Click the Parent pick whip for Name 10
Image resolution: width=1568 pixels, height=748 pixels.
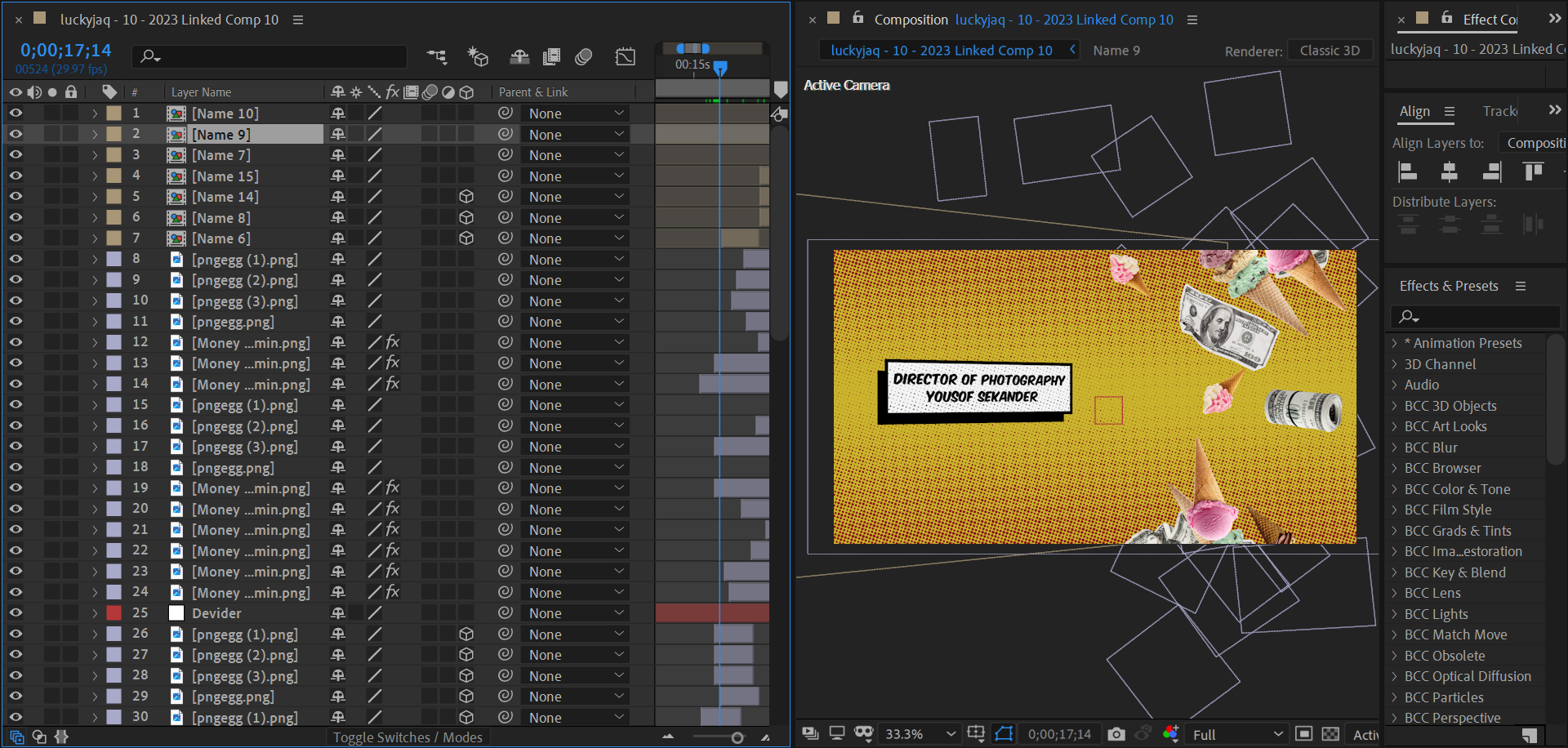[x=506, y=113]
